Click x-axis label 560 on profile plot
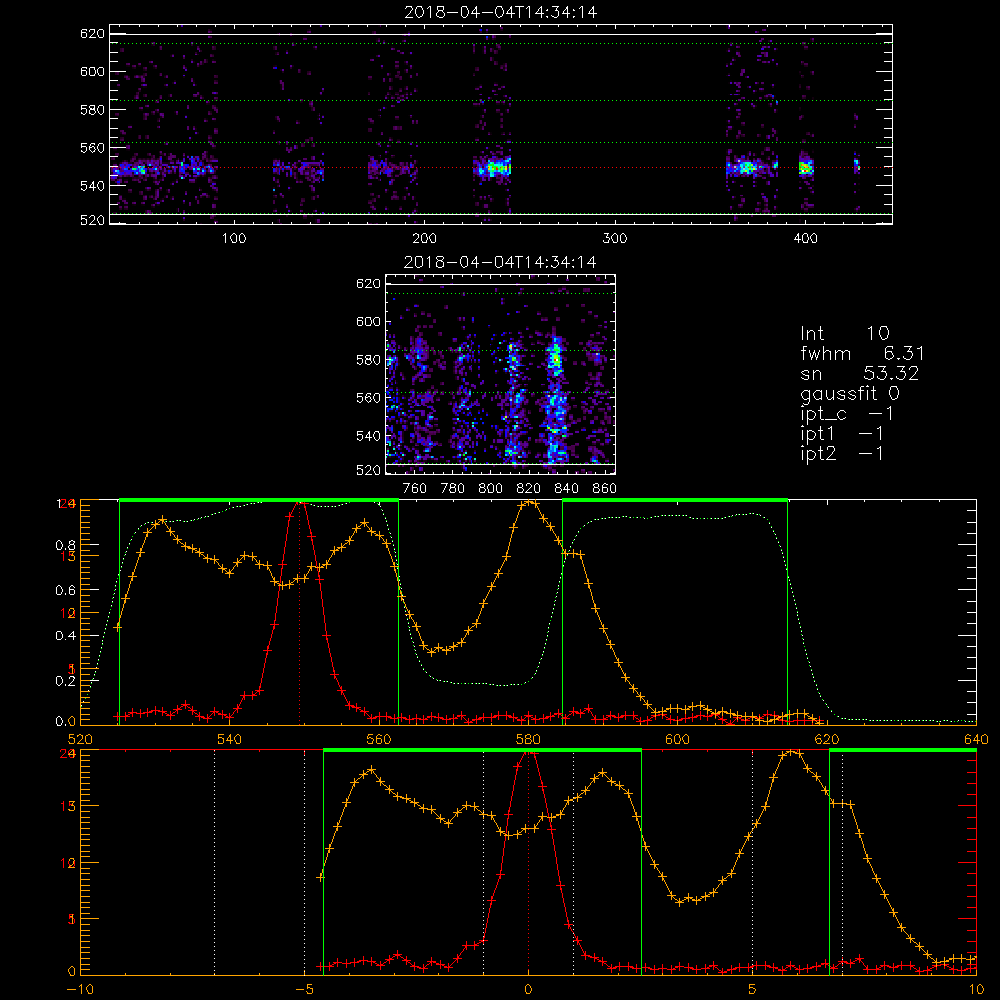This screenshot has height=1000, width=1000. click(x=379, y=740)
